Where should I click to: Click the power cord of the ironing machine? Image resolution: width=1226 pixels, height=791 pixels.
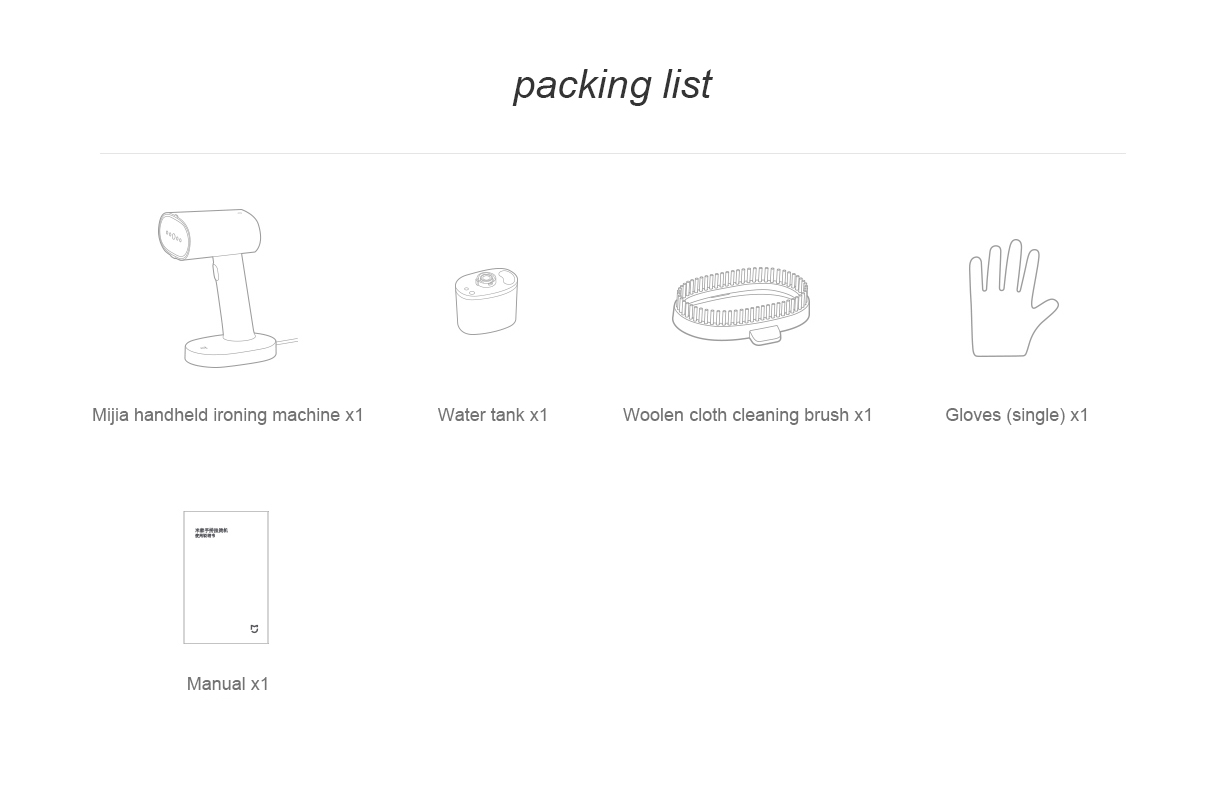coord(288,345)
